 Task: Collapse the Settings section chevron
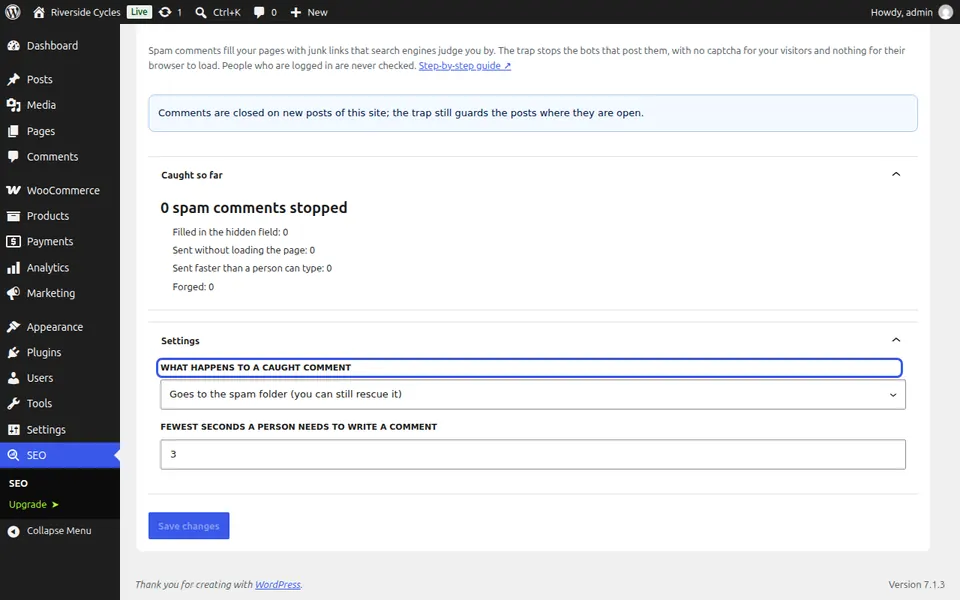(896, 340)
